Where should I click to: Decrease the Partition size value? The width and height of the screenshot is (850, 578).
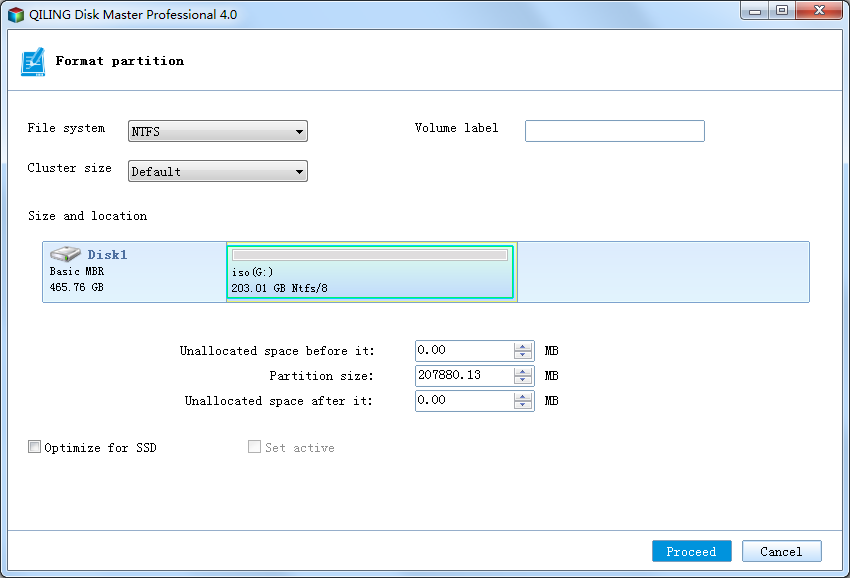point(523,380)
